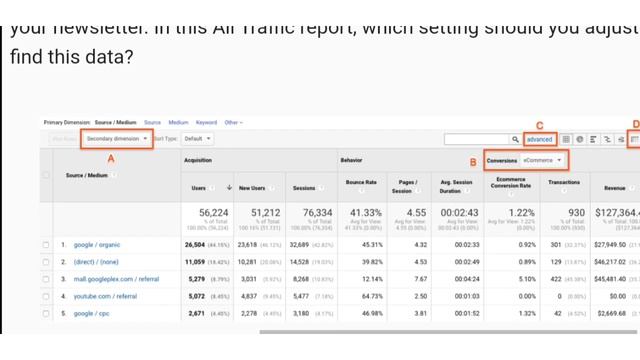Click help icon next to Source / Medium header
The height and width of the screenshot is (360, 640).
coord(114,176)
